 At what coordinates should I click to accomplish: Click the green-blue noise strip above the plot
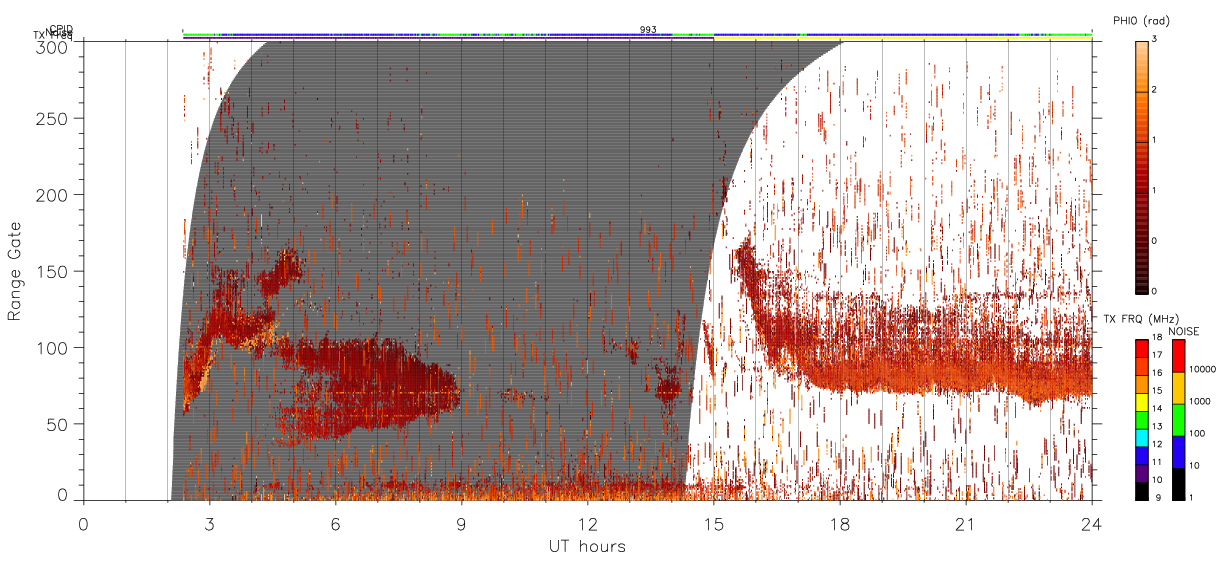(x=637, y=35)
